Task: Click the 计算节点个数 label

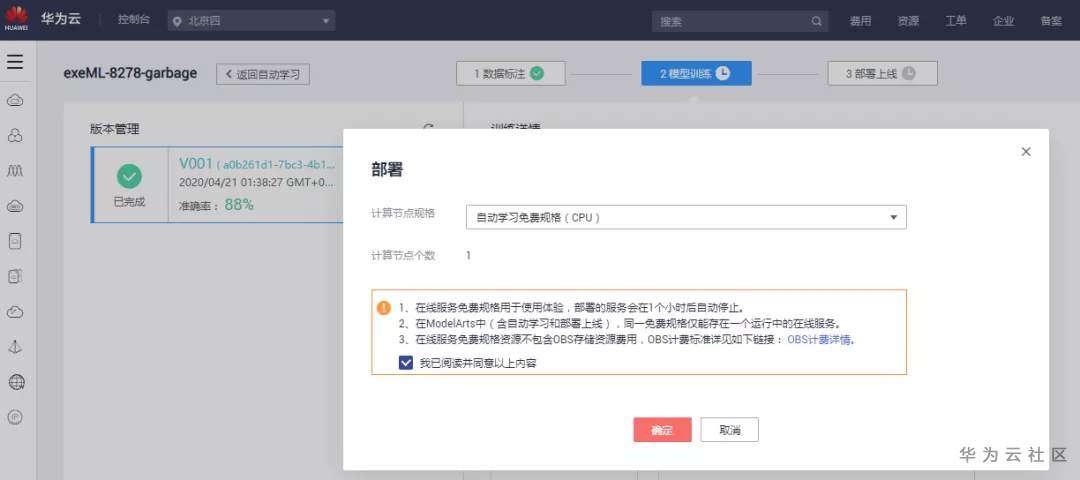Action: coord(404,255)
